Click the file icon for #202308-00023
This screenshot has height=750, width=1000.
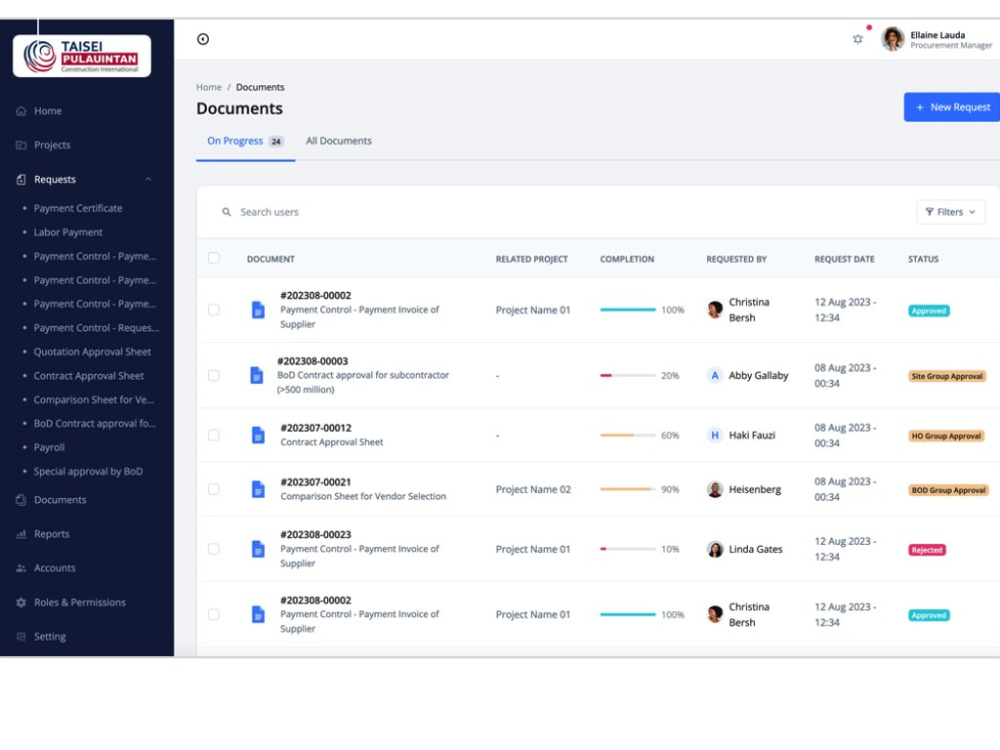(258, 549)
